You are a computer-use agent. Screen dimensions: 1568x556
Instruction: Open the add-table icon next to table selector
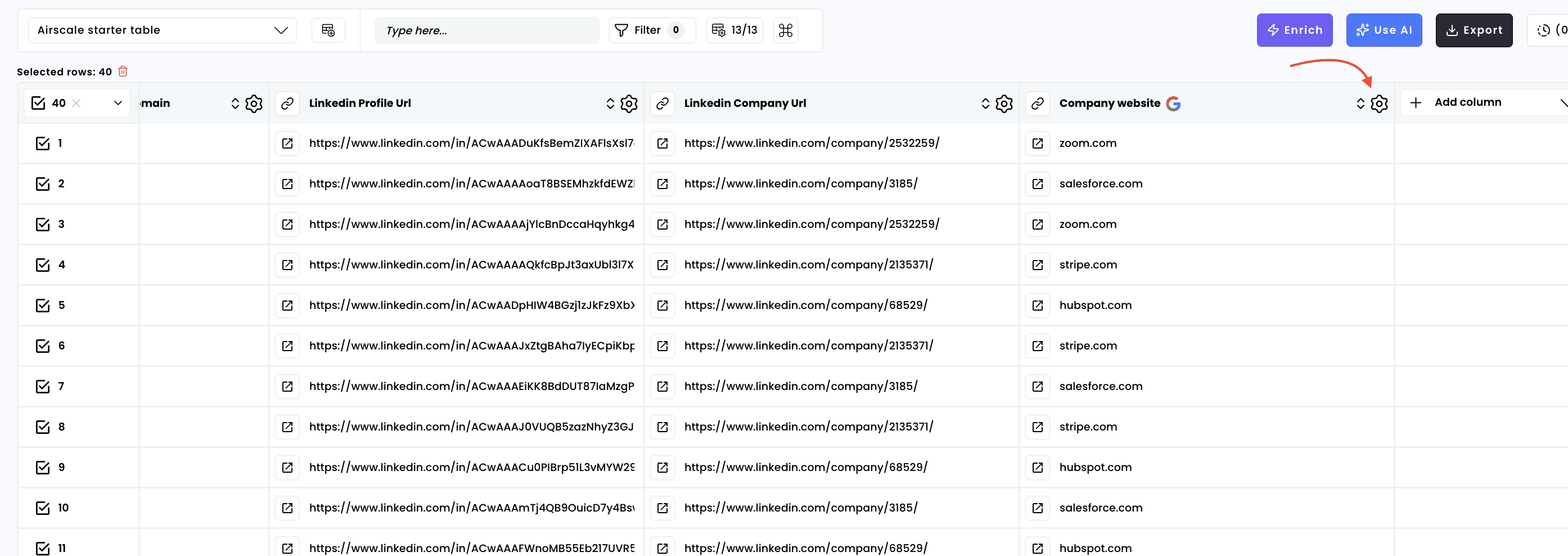click(328, 30)
